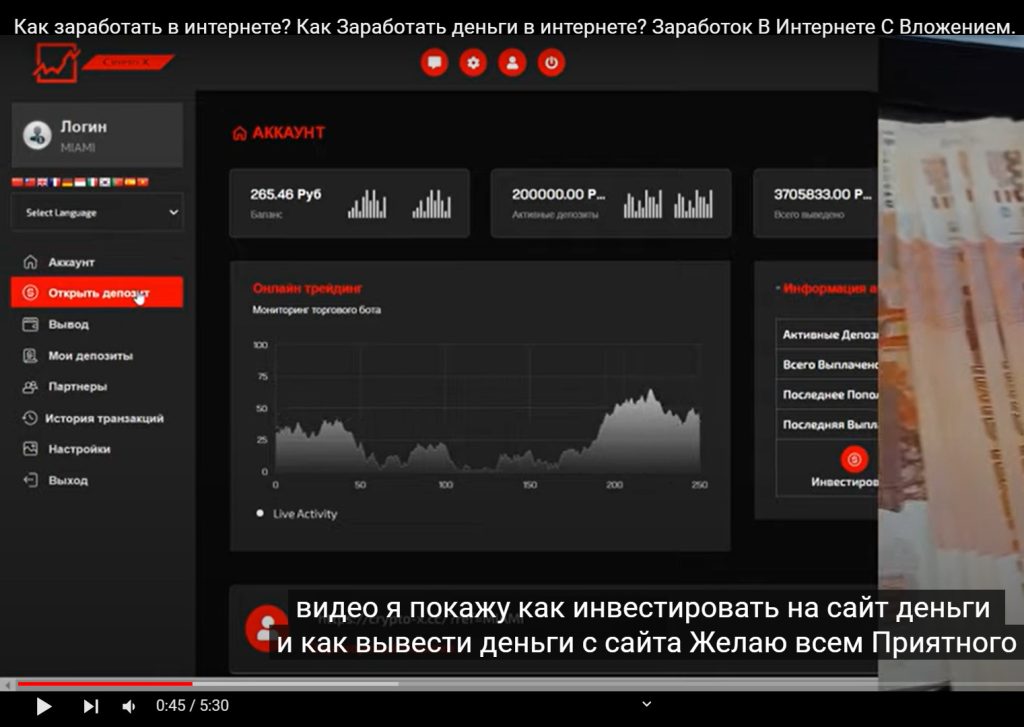1024x727 pixels.
Task: Click the Последнее Пополнение info row
Action: coord(827,395)
